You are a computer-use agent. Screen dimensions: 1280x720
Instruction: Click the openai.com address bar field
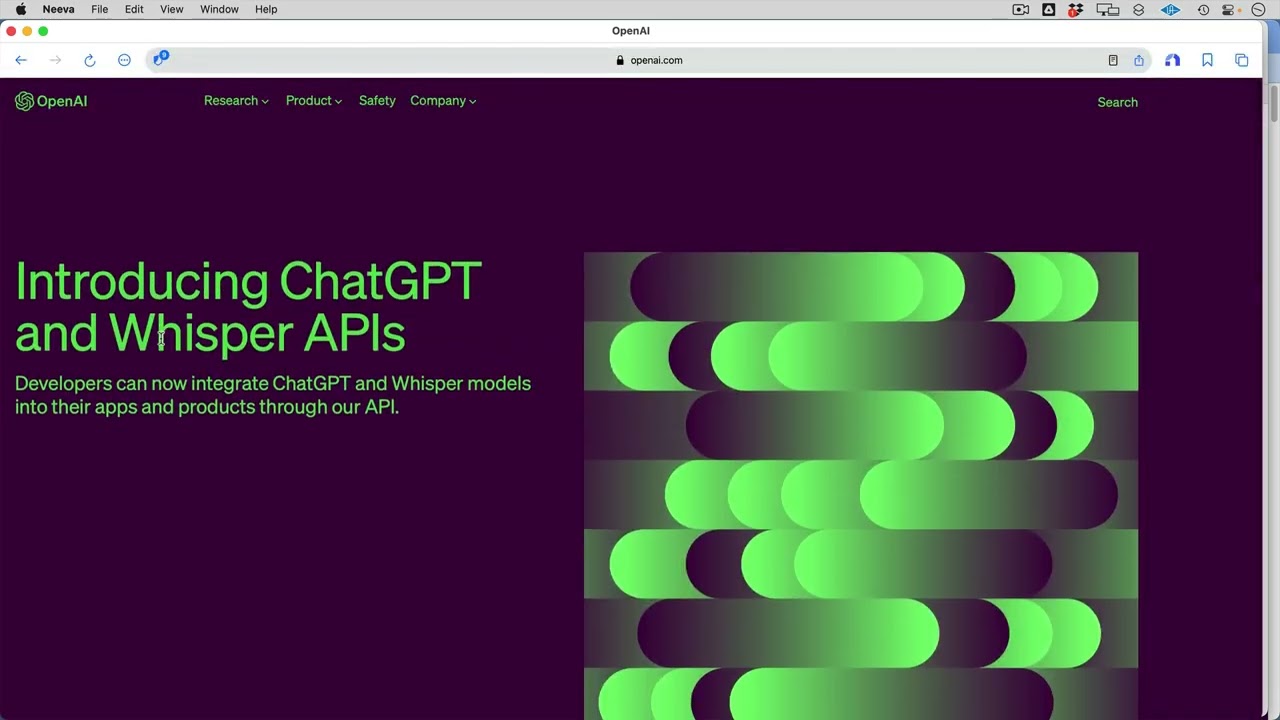coord(650,60)
